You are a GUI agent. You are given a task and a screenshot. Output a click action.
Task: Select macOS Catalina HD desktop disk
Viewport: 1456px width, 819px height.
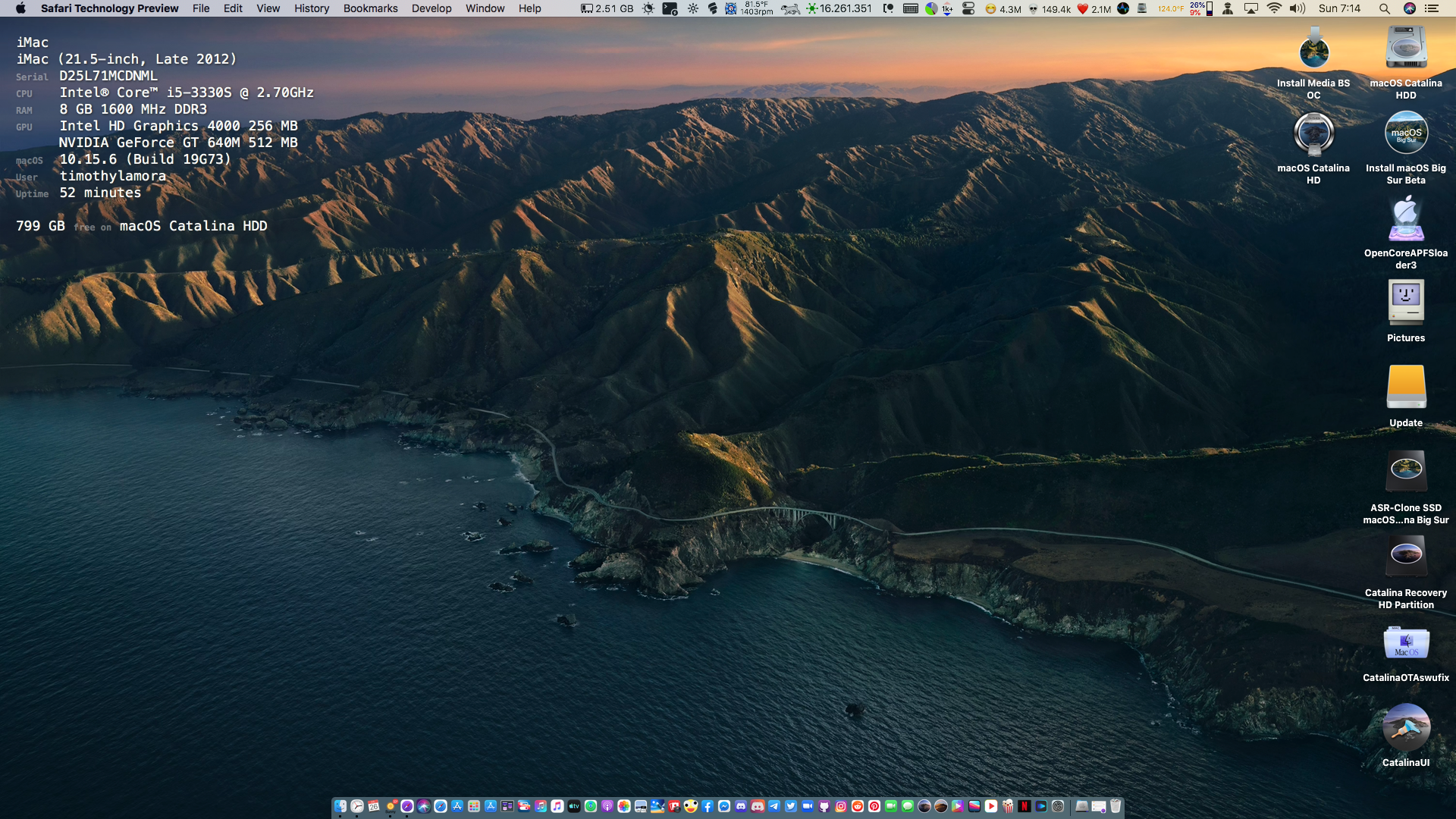(1313, 148)
